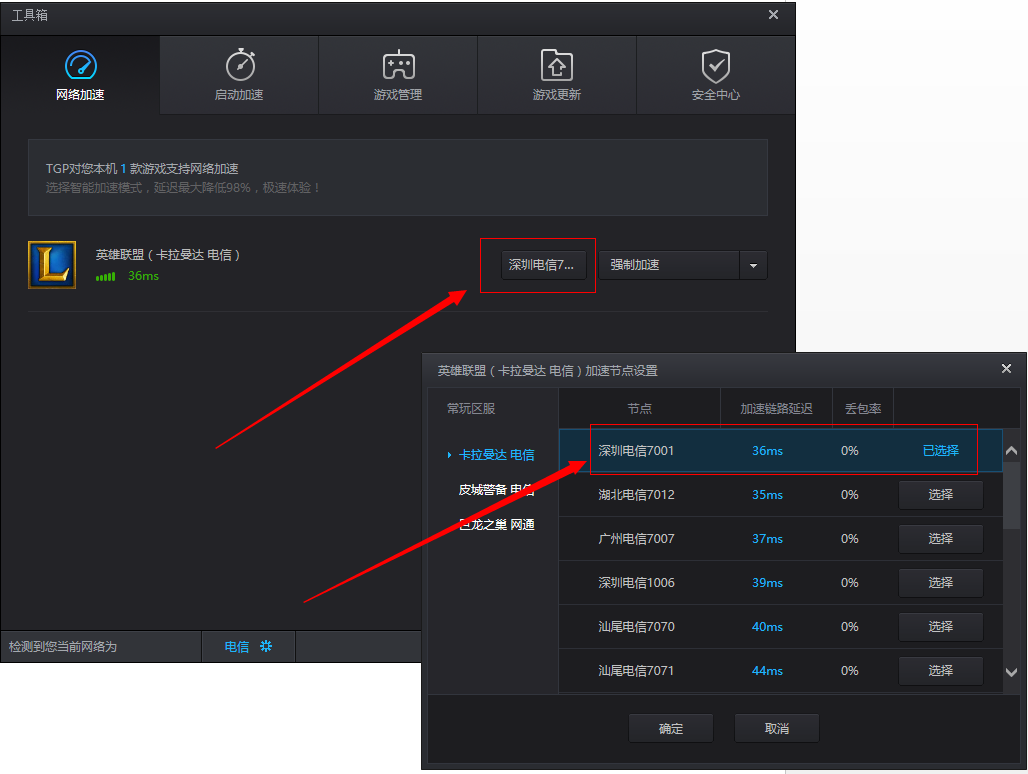Click the 广州电信7007 node name
Image resolution: width=1028 pixels, height=774 pixels.
tap(636, 539)
